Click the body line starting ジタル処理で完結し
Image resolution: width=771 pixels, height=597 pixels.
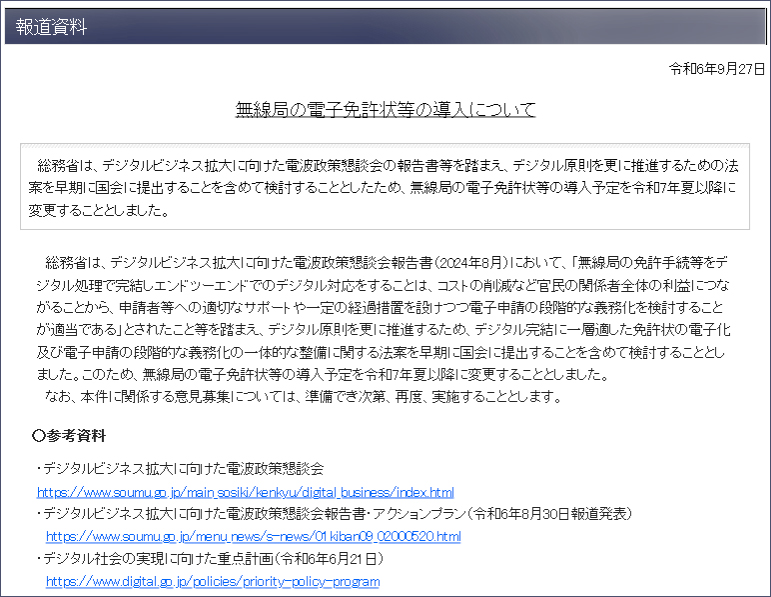[383, 285]
